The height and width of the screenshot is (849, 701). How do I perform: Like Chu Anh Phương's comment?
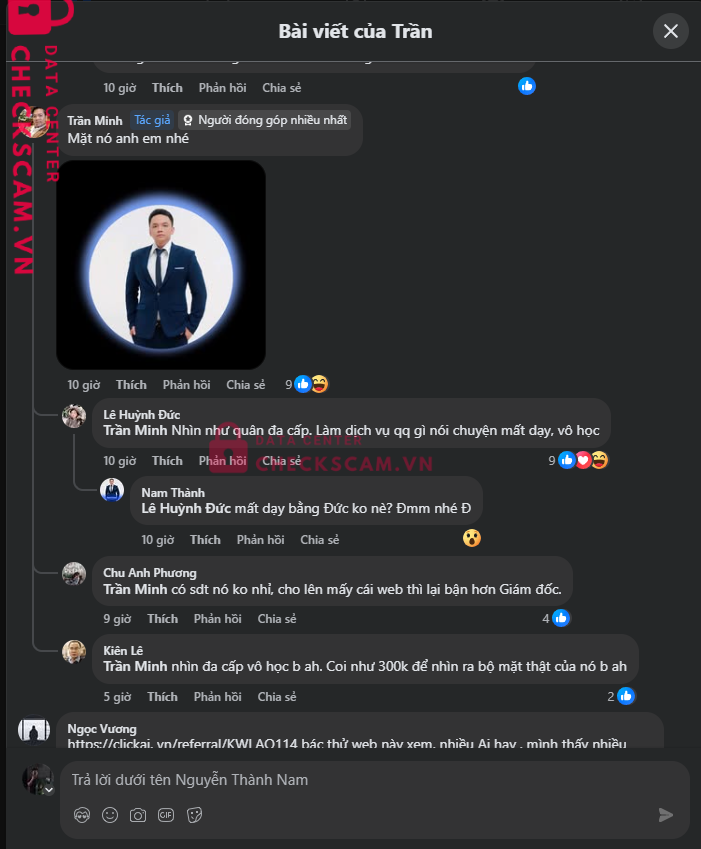[161, 619]
